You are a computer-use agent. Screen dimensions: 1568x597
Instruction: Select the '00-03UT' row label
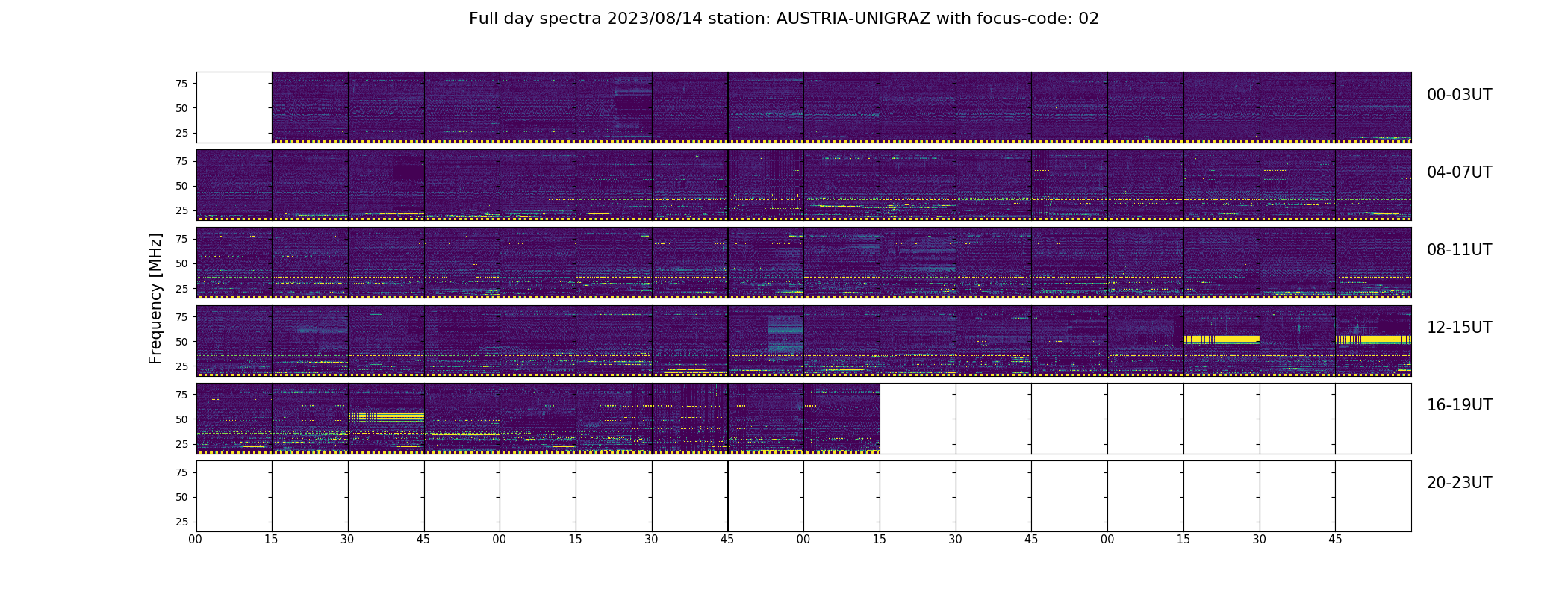point(1459,95)
